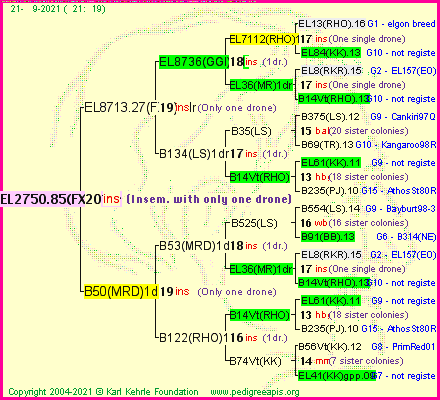Click the B74Vt(KK) node
This screenshot has height=400, width=440.
(x=256, y=361)
